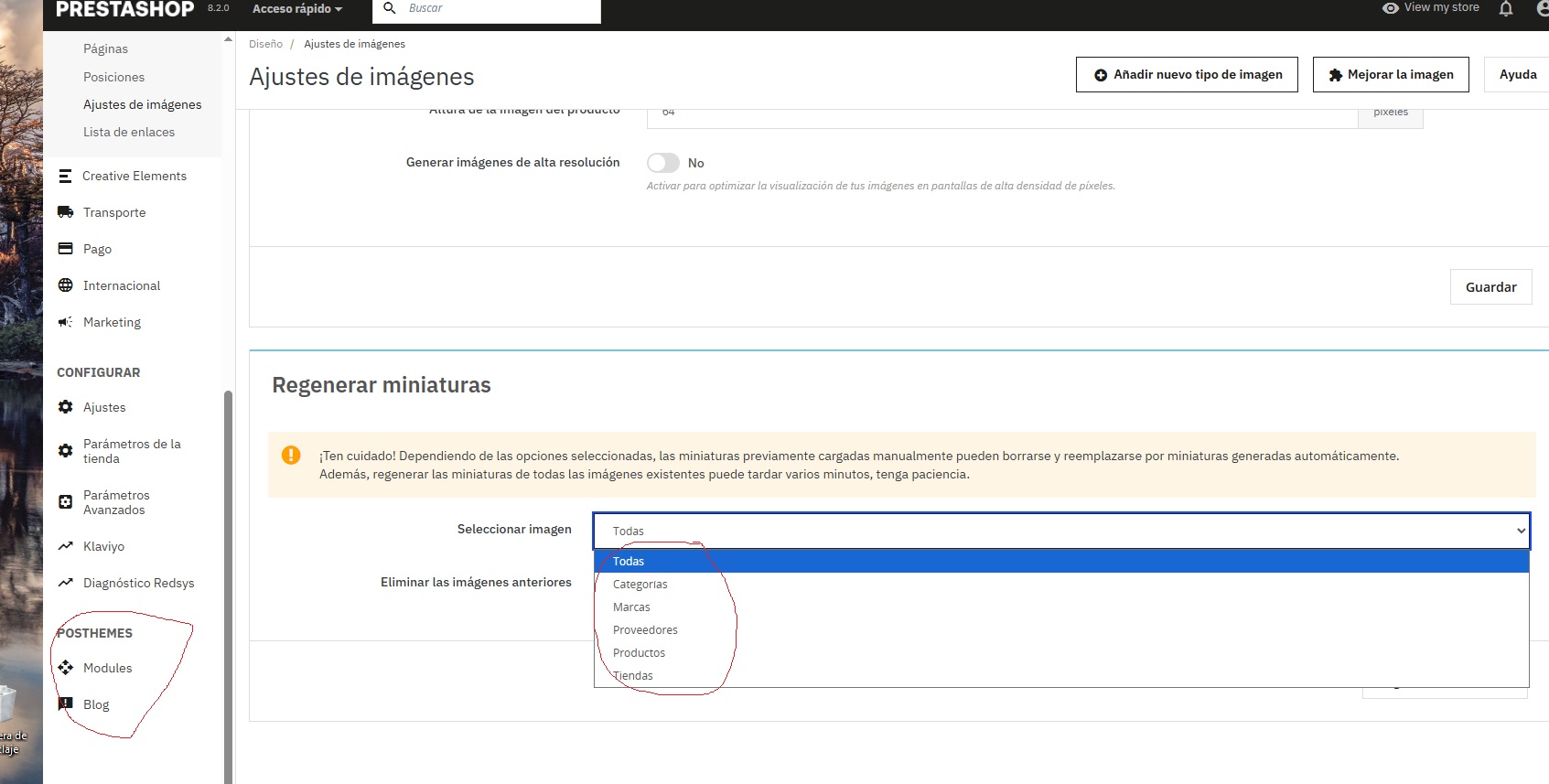Go to Posiciones in the sidebar
Screen dimensions: 1549x784
pyautogui.click(x=113, y=77)
